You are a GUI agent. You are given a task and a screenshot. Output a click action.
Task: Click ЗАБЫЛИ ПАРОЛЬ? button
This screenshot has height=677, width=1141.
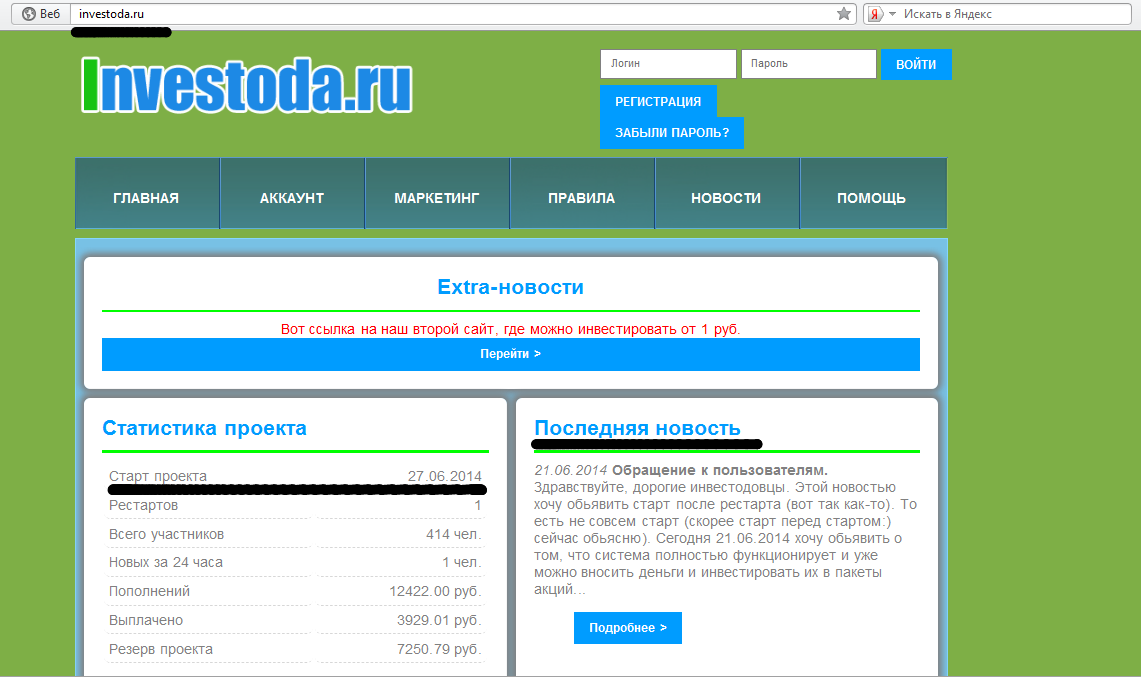672,132
